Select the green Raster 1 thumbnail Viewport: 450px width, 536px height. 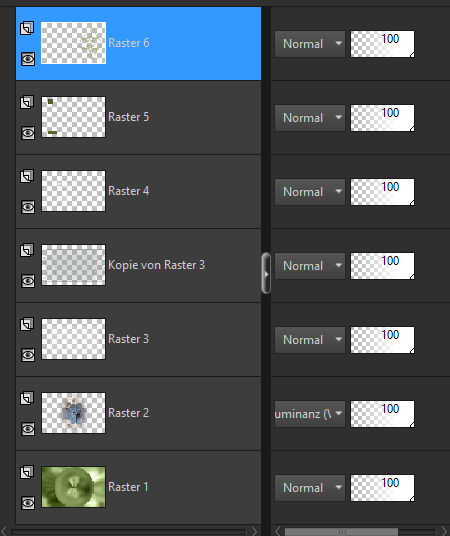[x=74, y=487]
